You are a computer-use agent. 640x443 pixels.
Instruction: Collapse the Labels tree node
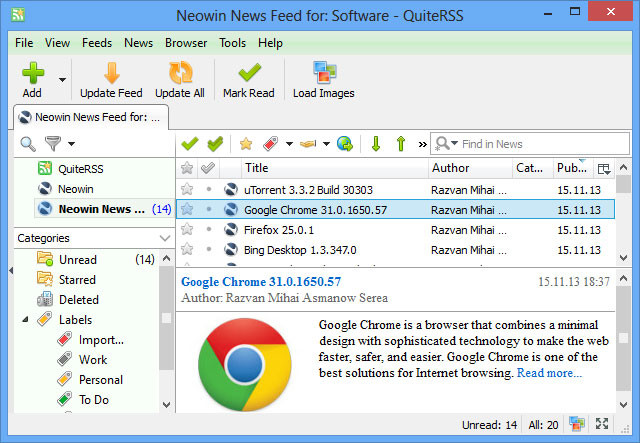25,319
